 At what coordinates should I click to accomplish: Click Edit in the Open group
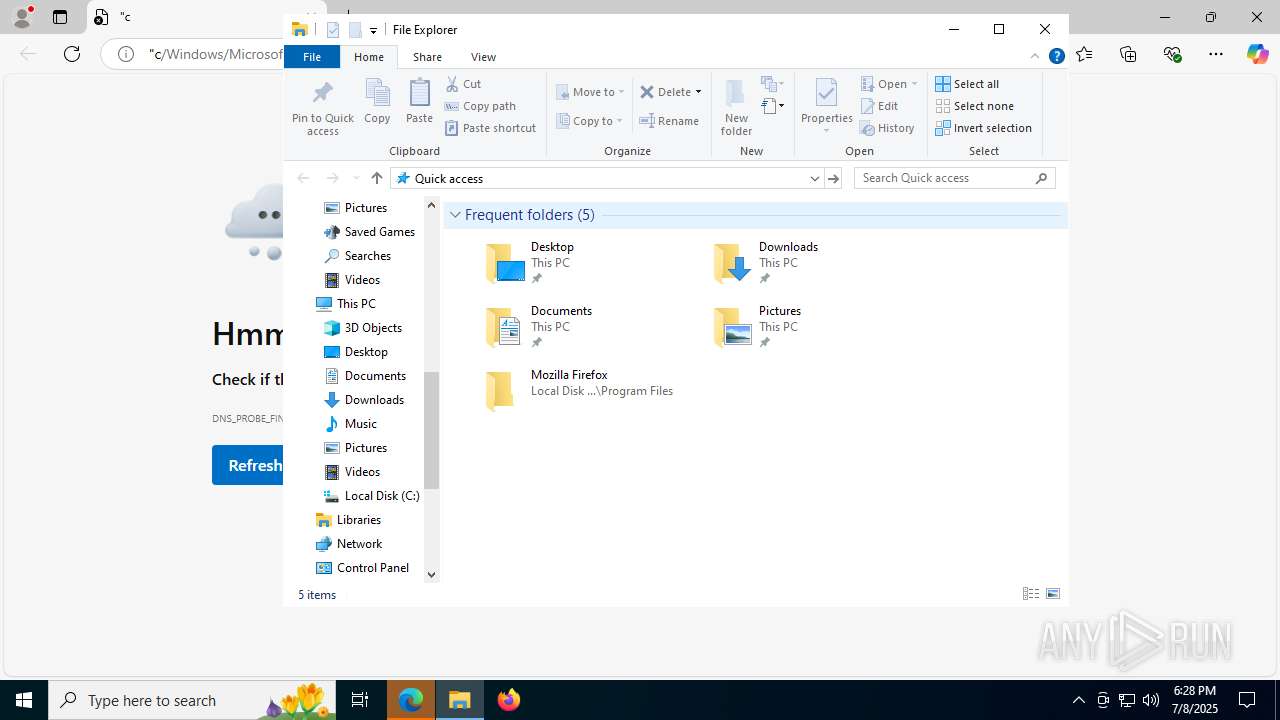879,106
